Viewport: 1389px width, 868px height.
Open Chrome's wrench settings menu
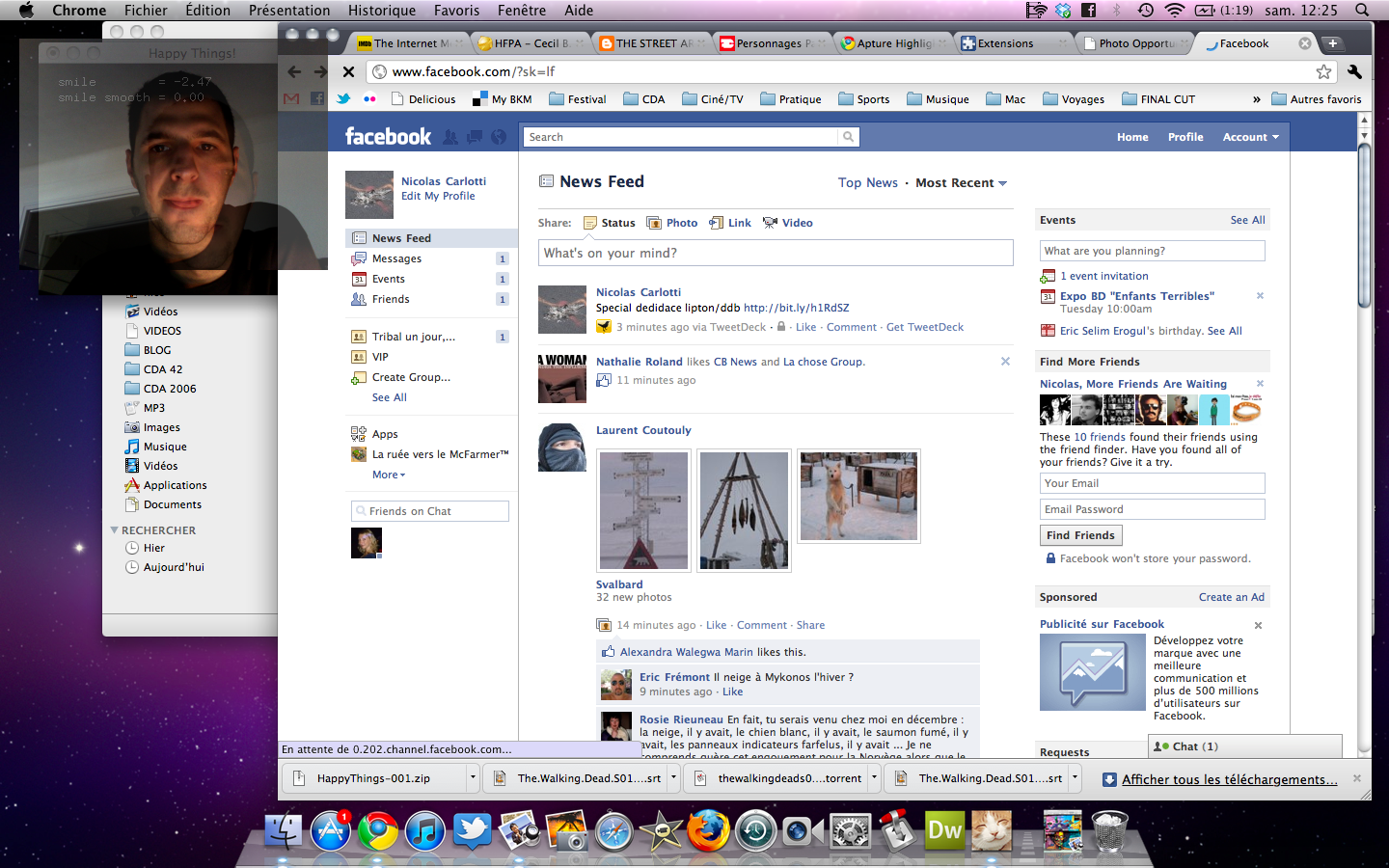[x=1354, y=72]
